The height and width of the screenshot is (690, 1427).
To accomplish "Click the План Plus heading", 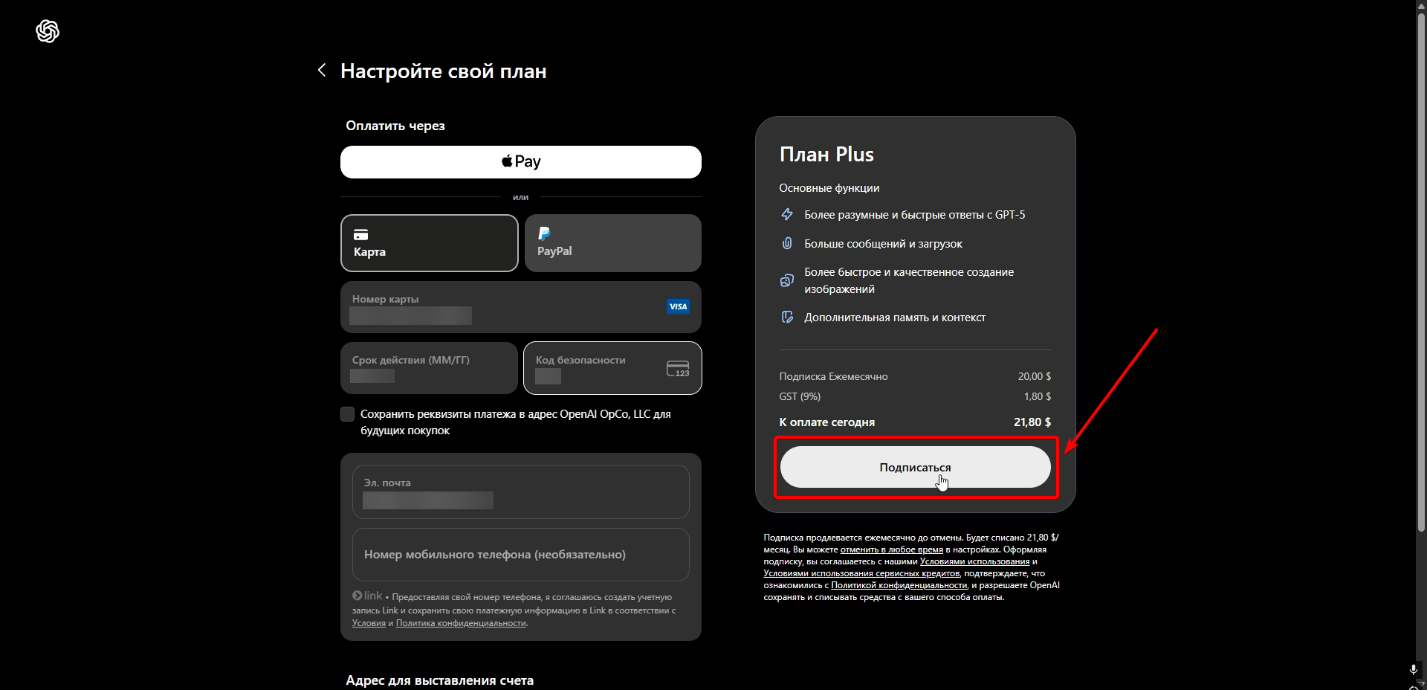I will 827,154.
